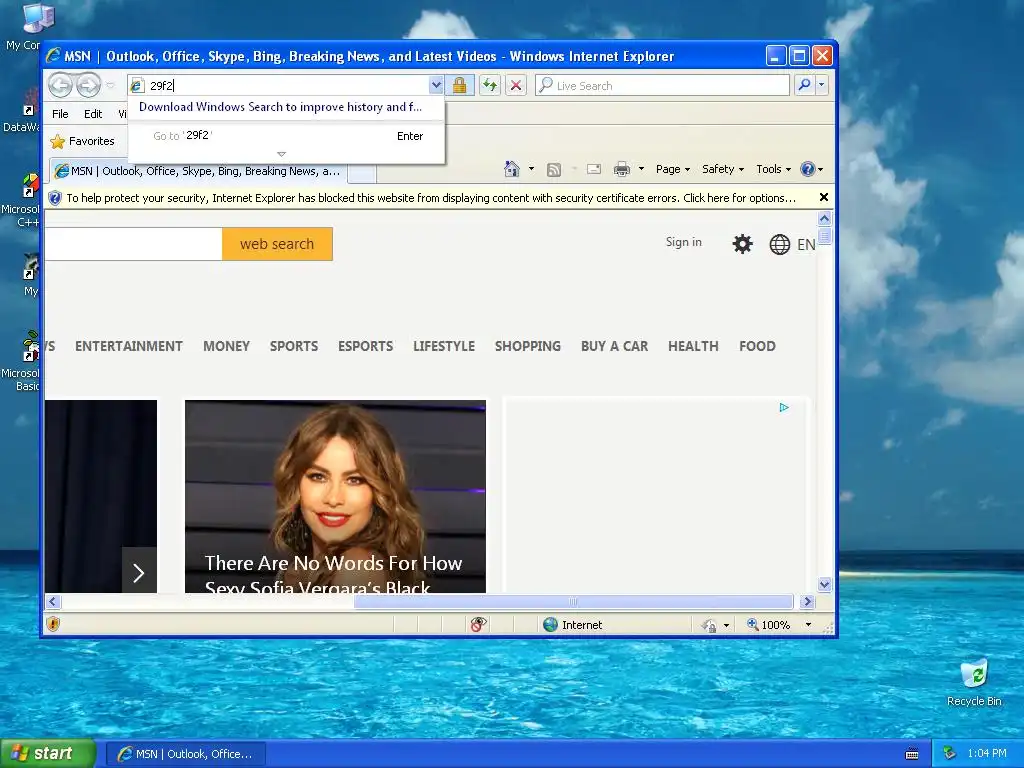This screenshot has width=1024, height=768.
Task: Open MSN settings gear icon
Action: pyautogui.click(x=743, y=244)
